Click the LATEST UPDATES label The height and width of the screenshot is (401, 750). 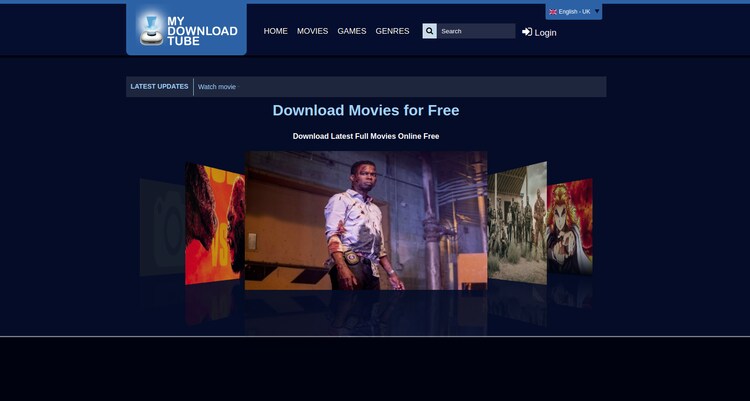159,87
